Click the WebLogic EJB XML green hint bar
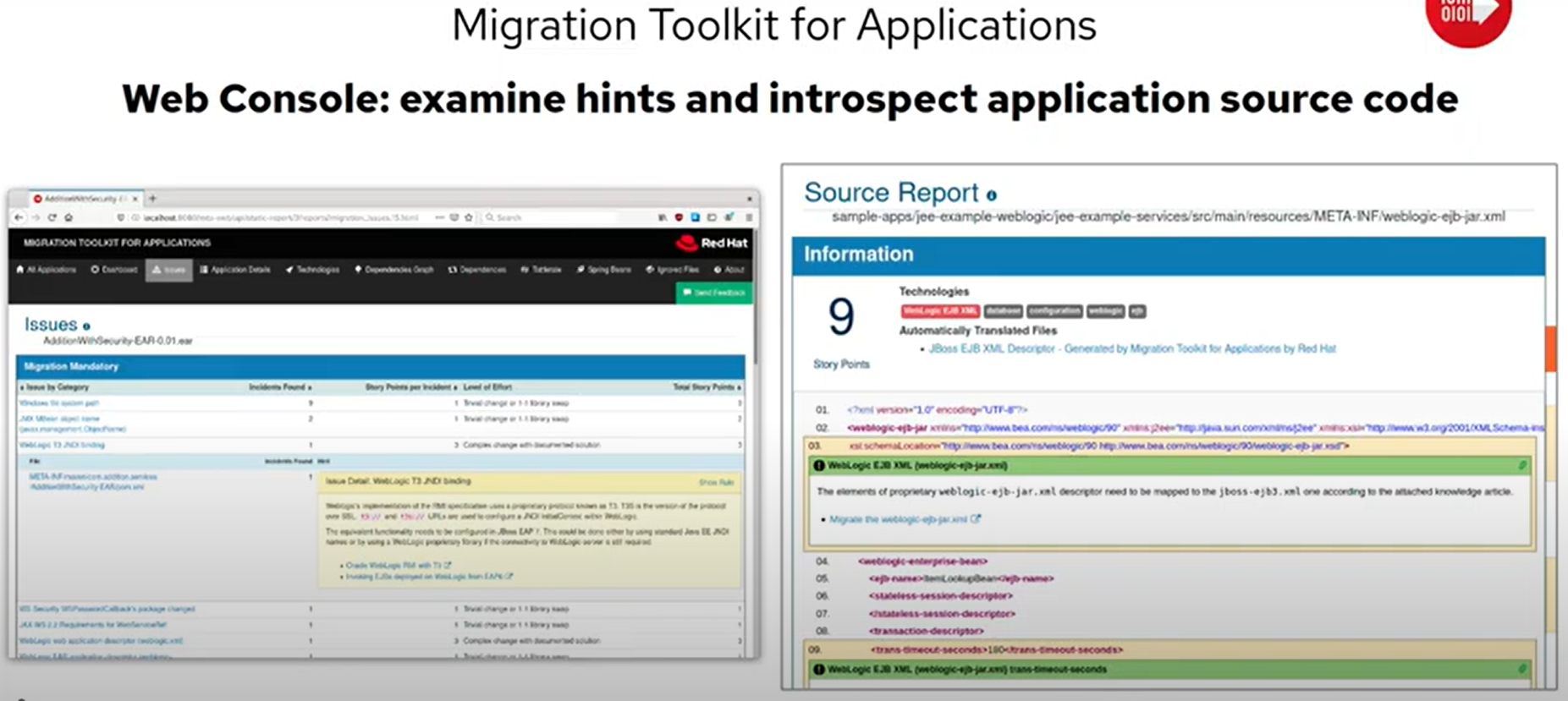 pyautogui.click(x=1170, y=465)
